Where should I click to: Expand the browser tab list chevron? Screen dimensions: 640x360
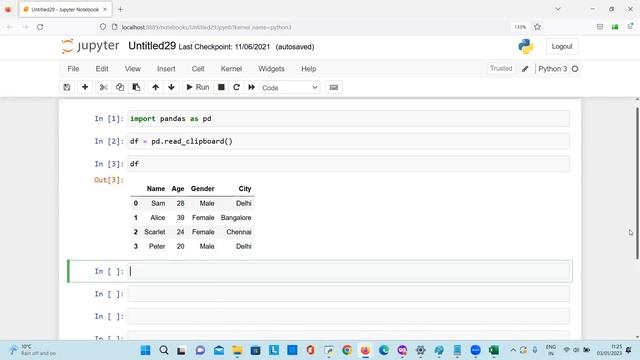pyautogui.click(x=558, y=9)
